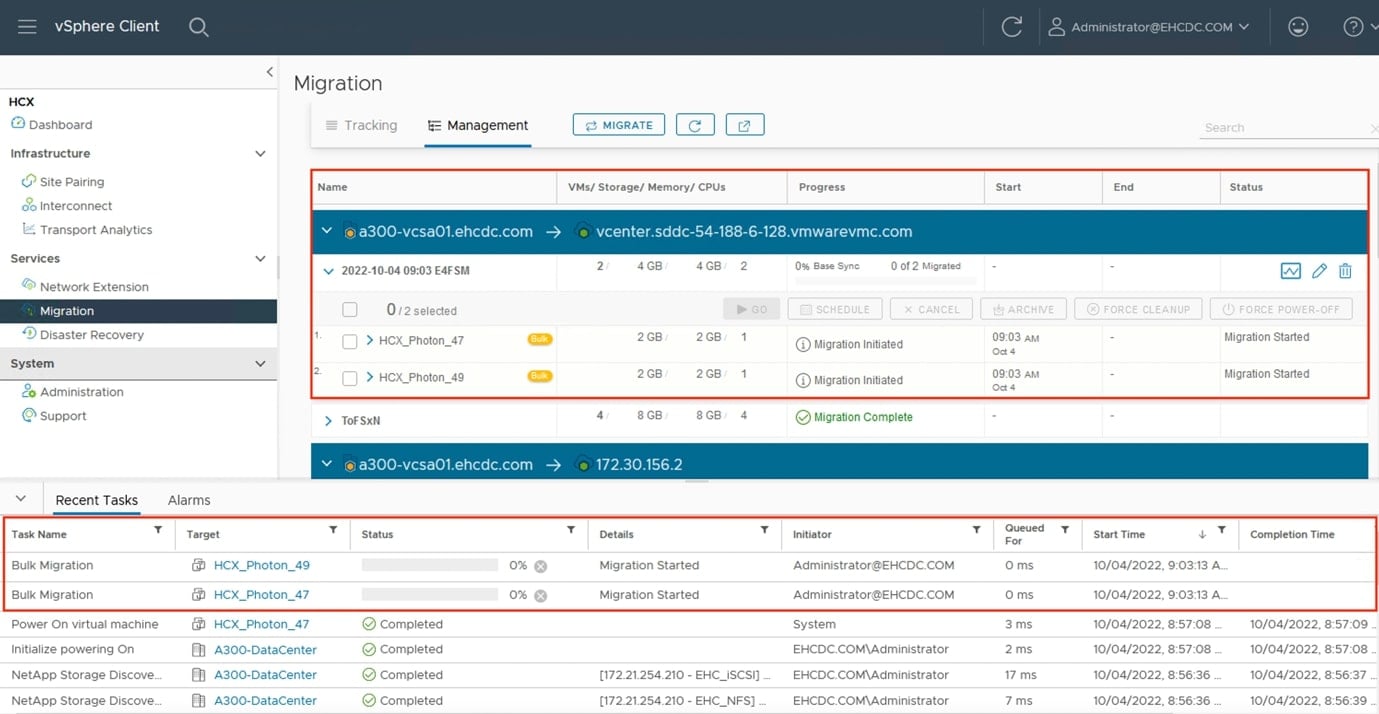Click the migration Search field
This screenshot has width=1379, height=714.
coord(1285,128)
